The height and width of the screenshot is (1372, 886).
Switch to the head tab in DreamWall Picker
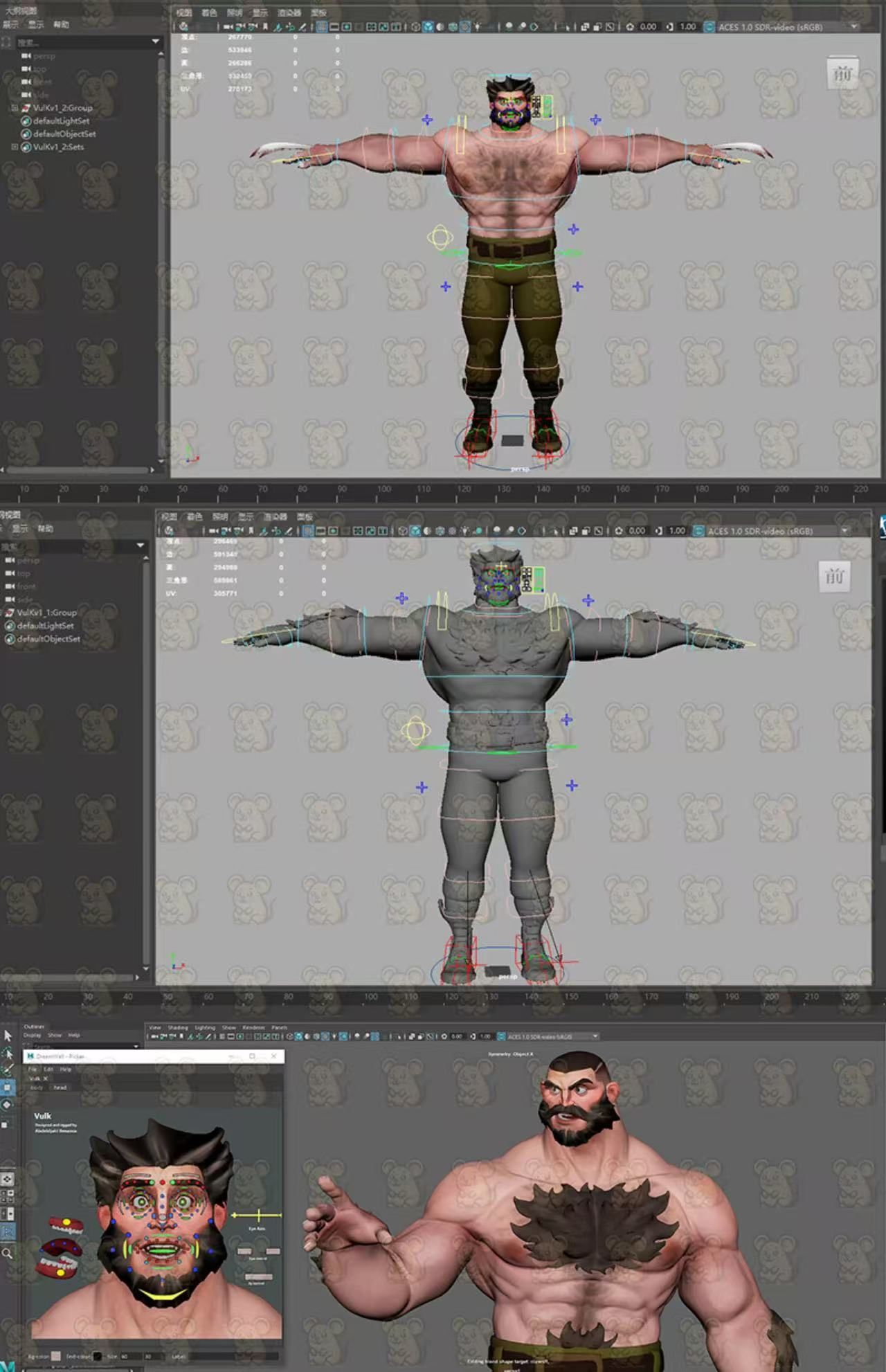click(60, 1087)
